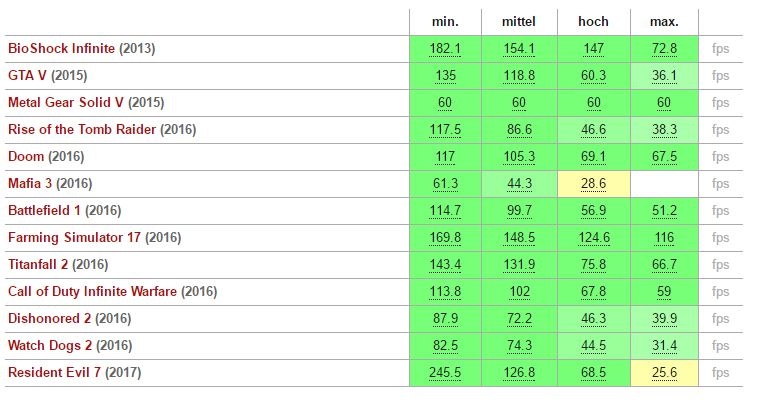Viewport: 763px width, 403px height.
Task: Click the GTA V benchmark link
Action: (x=26, y=75)
